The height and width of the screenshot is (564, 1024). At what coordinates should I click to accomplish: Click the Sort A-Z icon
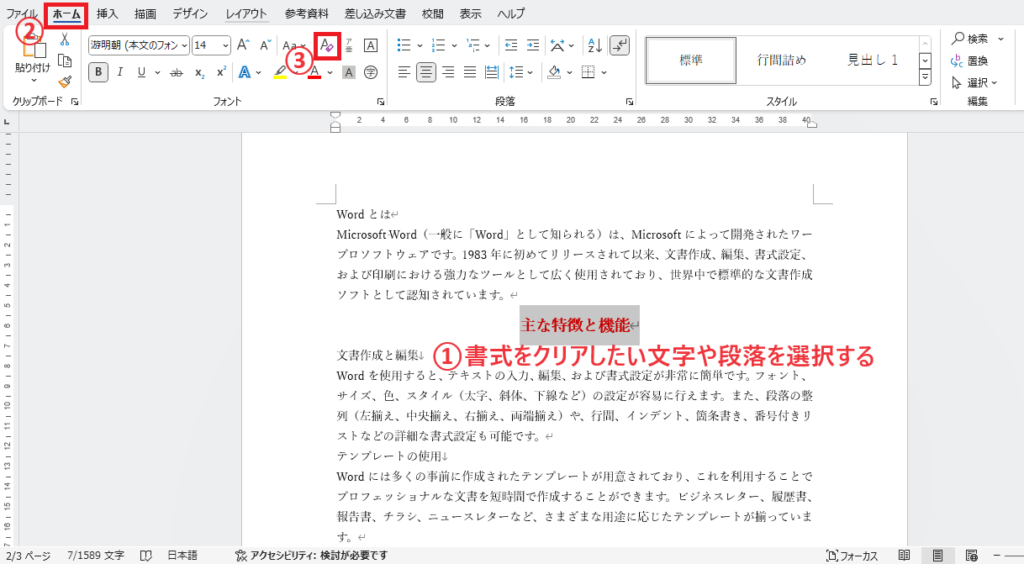pyautogui.click(x=594, y=45)
